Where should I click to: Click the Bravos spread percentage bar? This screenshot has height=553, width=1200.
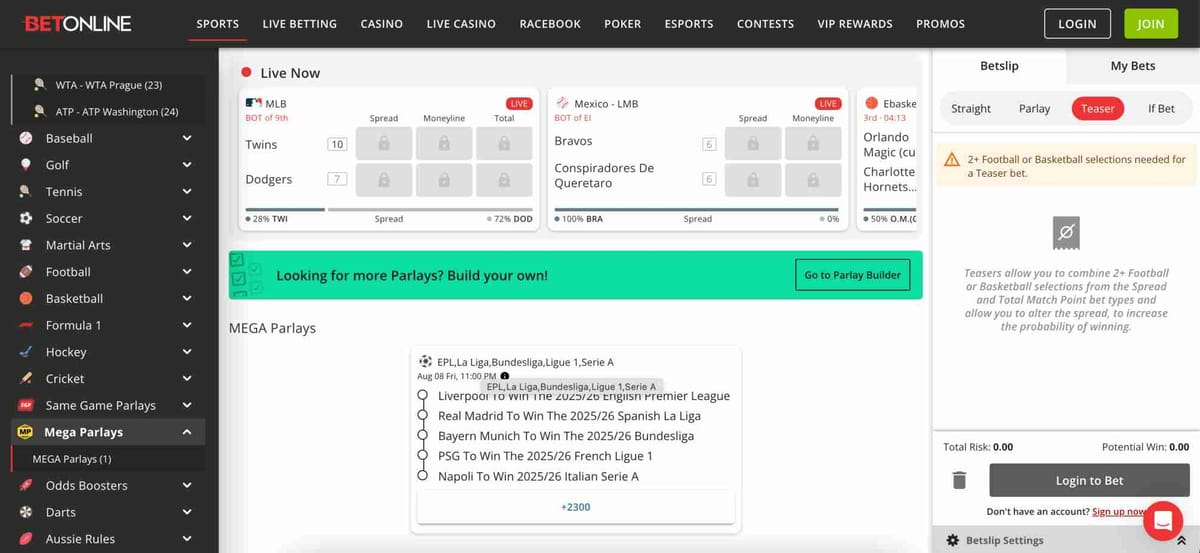698,210
